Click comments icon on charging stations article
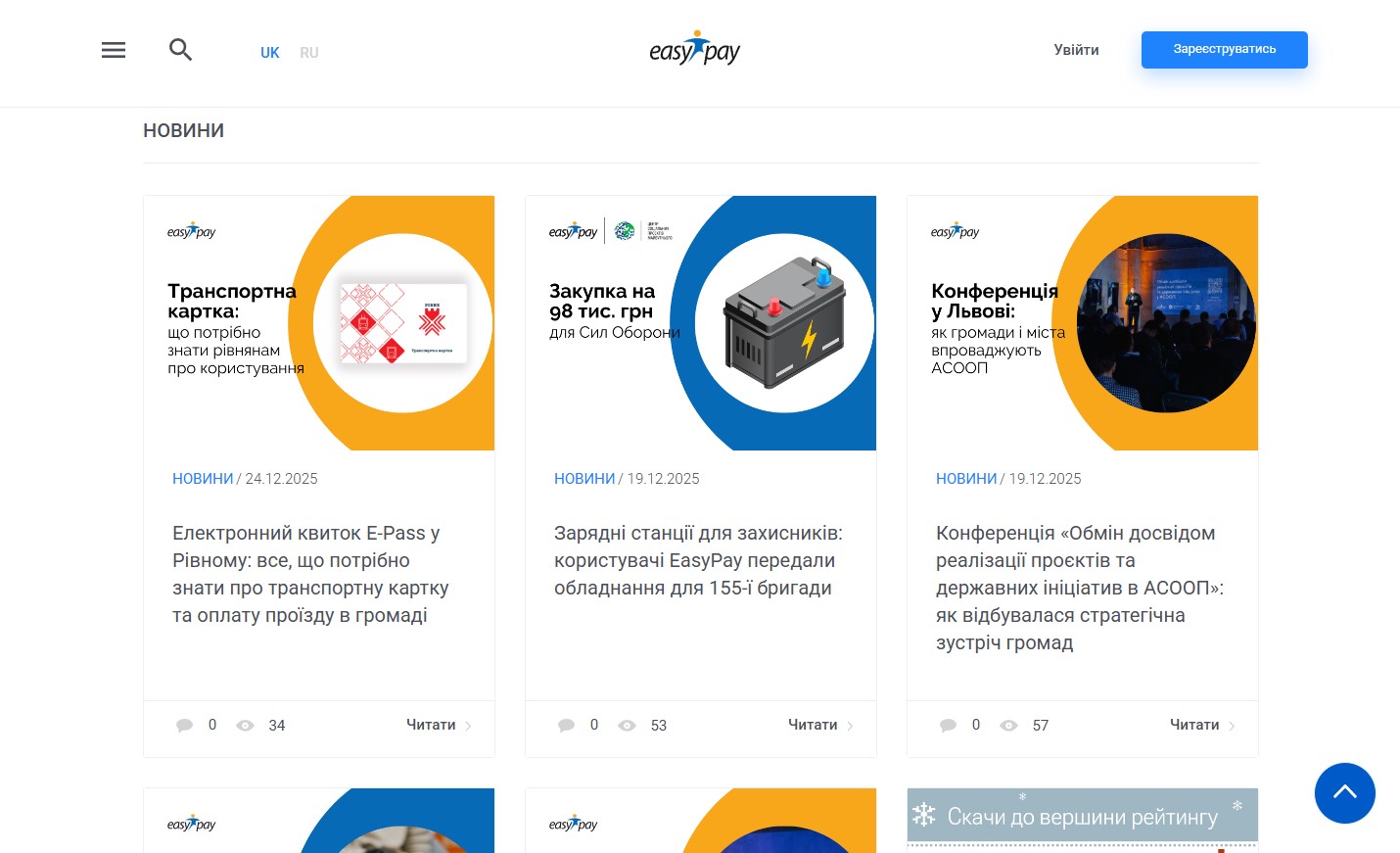 (x=566, y=726)
